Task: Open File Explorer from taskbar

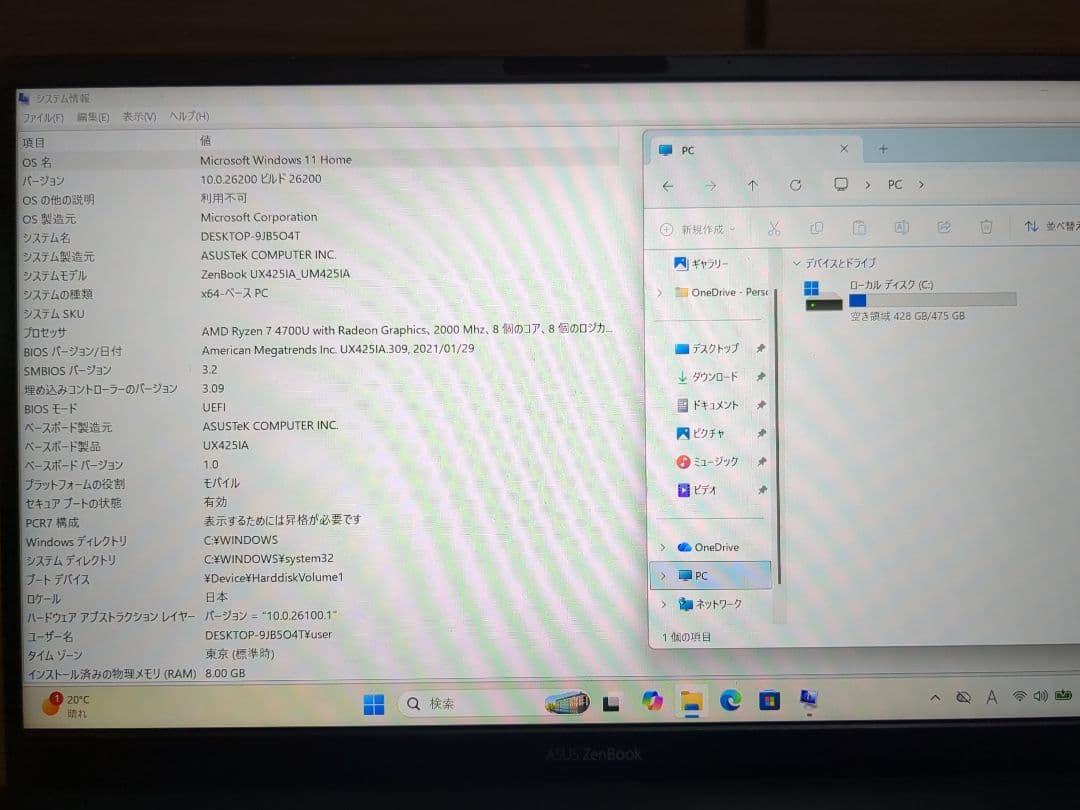Action: click(692, 702)
